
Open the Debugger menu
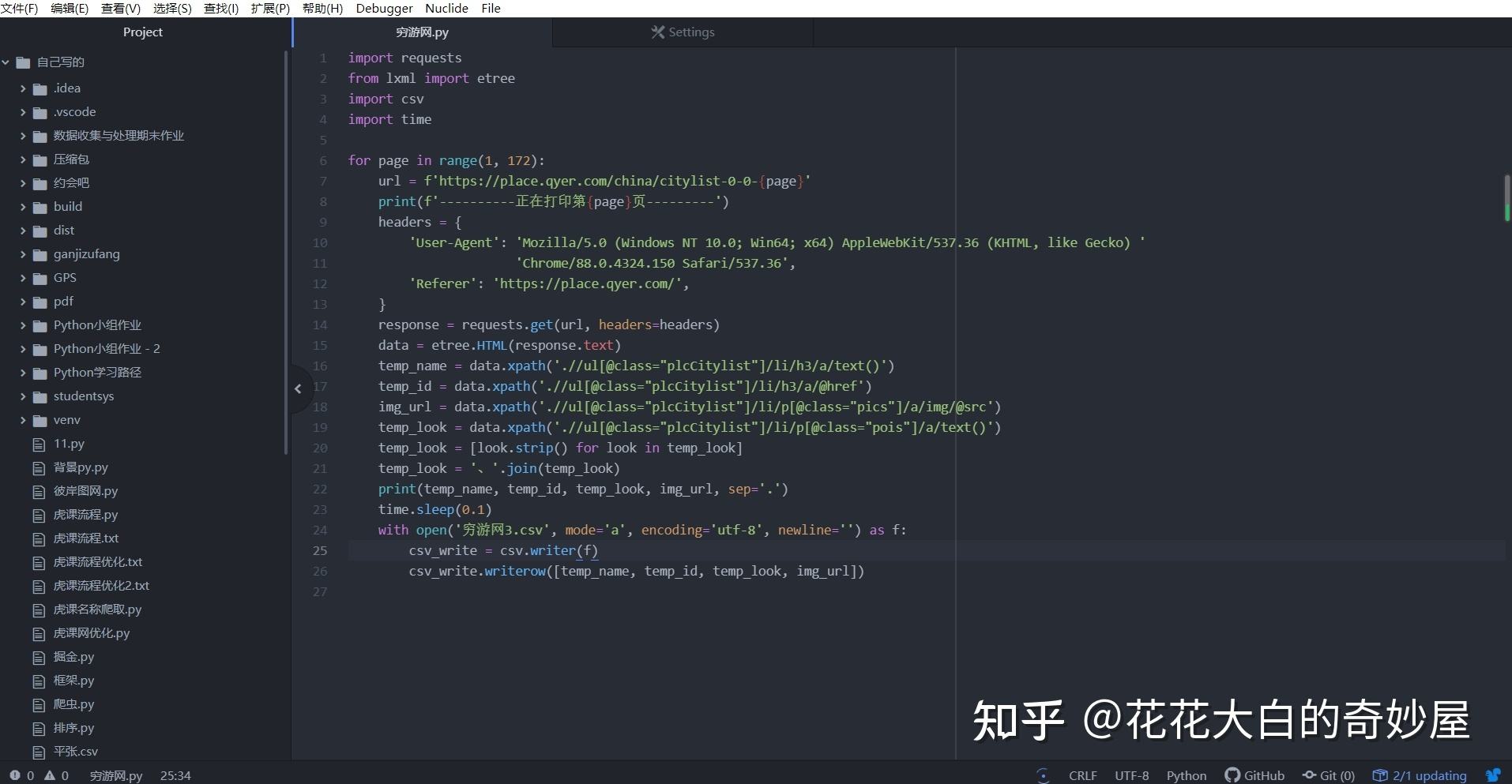point(384,8)
